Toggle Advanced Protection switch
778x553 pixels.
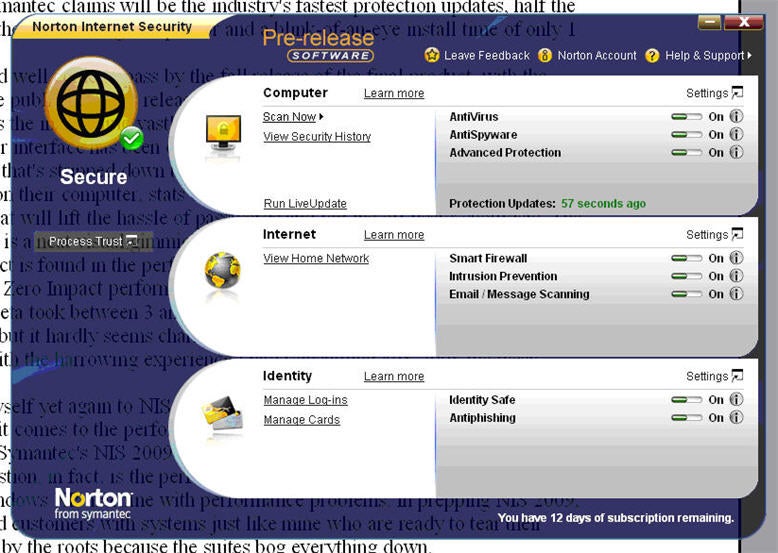[x=687, y=152]
